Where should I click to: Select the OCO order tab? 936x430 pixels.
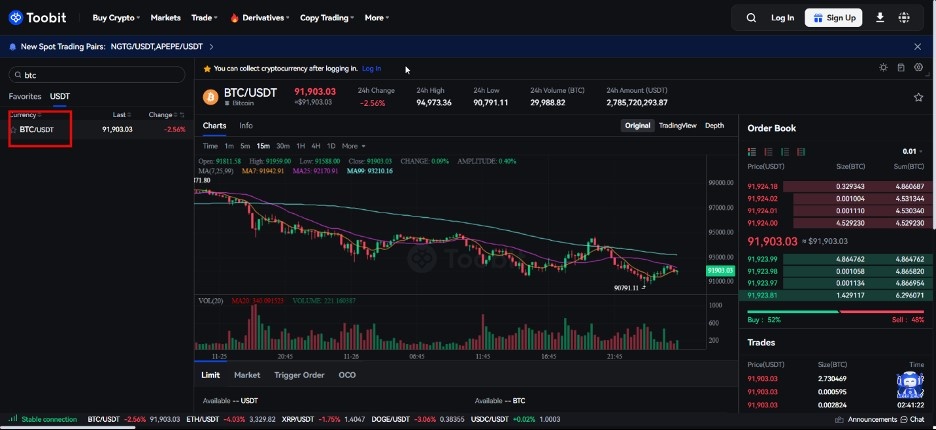click(x=347, y=375)
